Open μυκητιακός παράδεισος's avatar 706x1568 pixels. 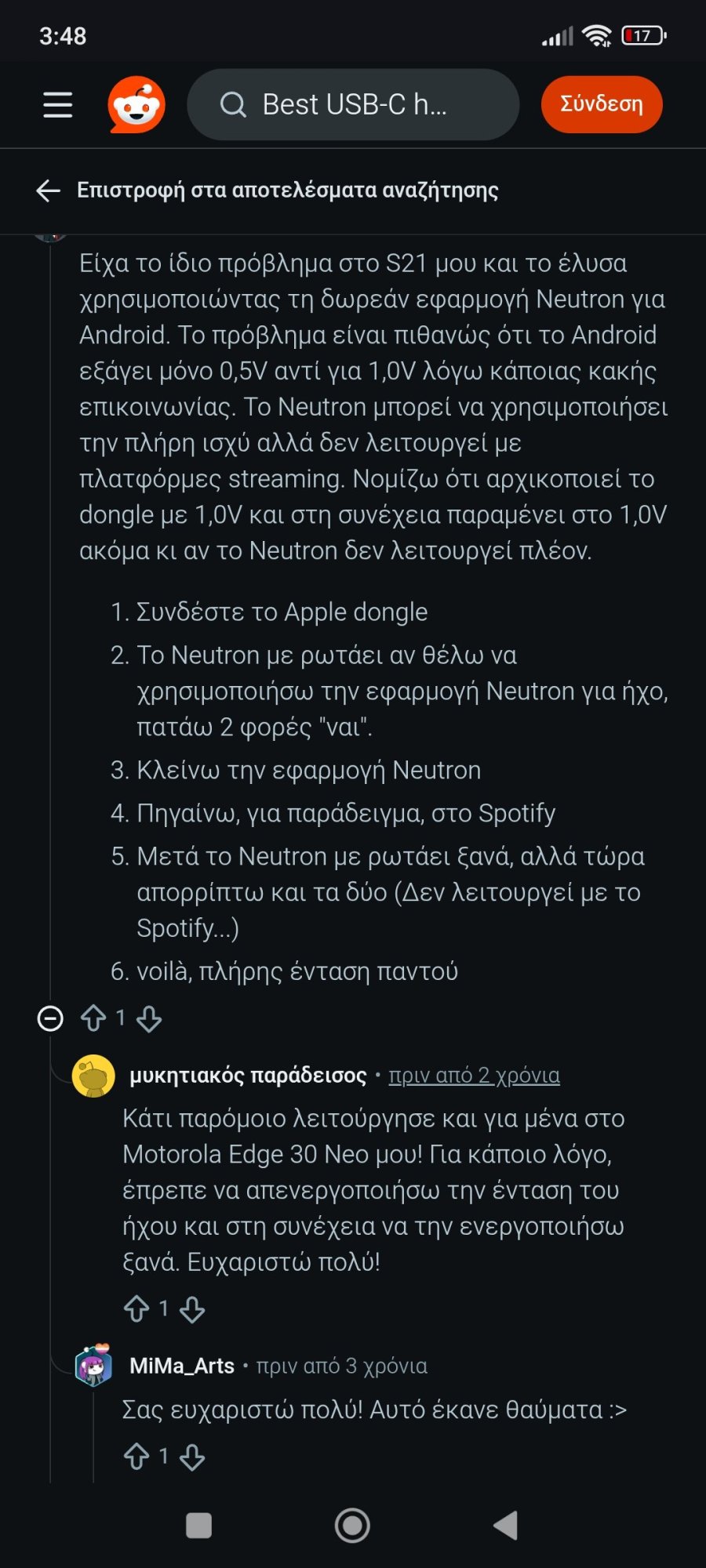(x=93, y=1077)
